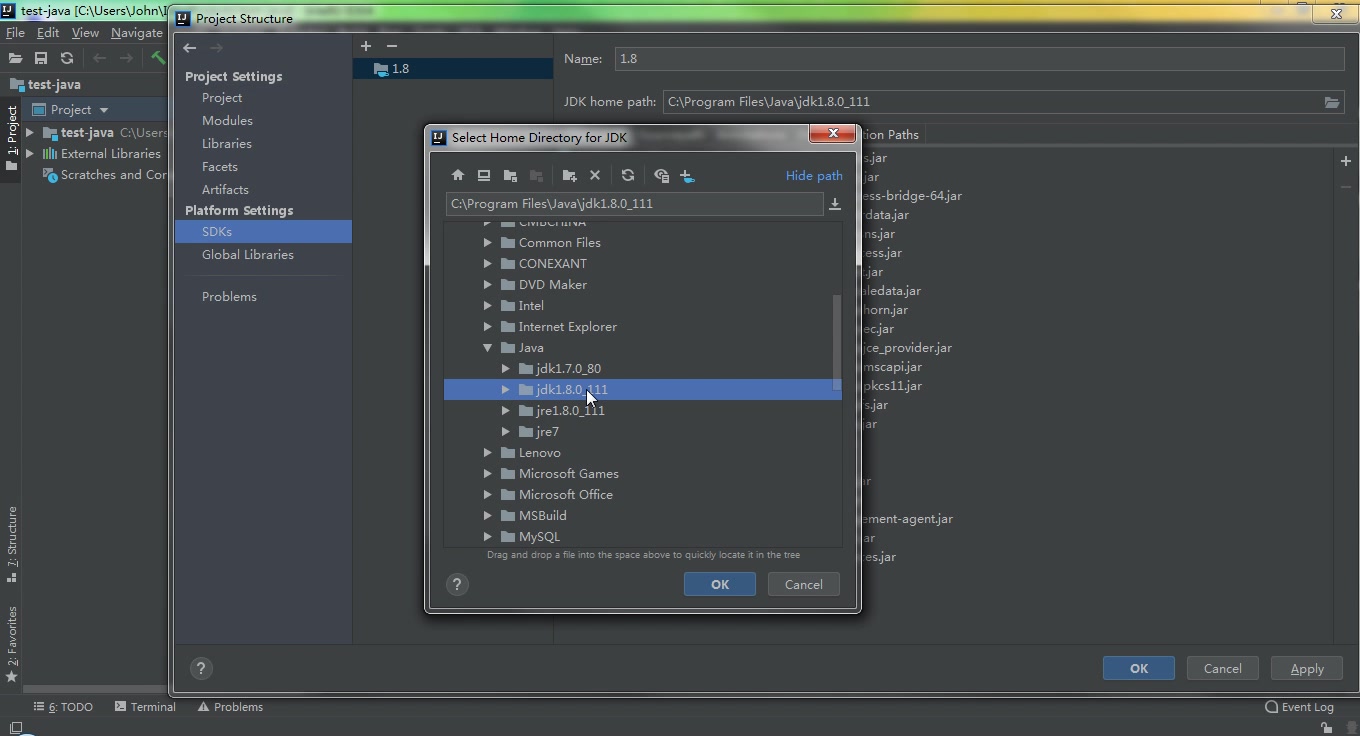Click Cancel in Select Home Directory dialog

[x=804, y=585]
